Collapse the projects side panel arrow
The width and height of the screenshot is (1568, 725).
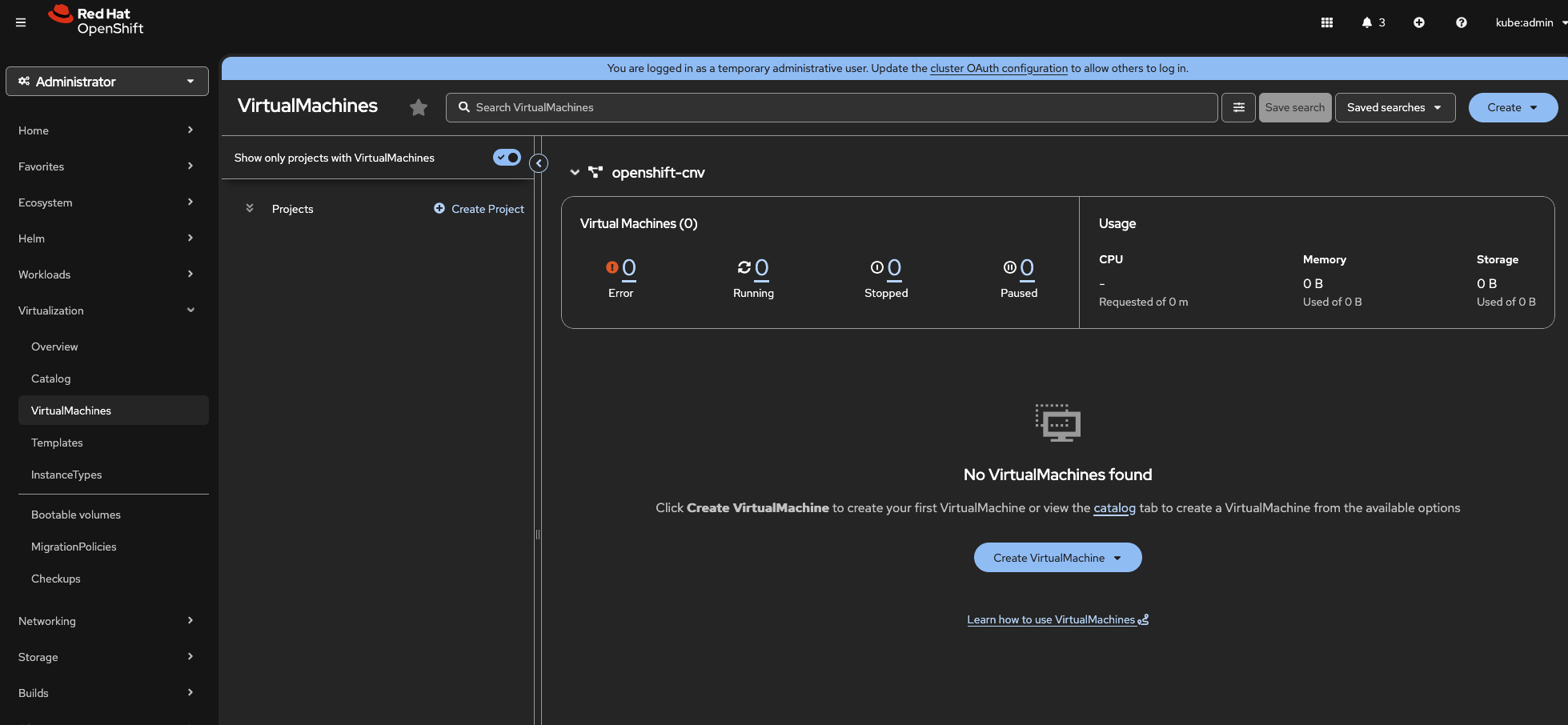pyautogui.click(x=539, y=163)
